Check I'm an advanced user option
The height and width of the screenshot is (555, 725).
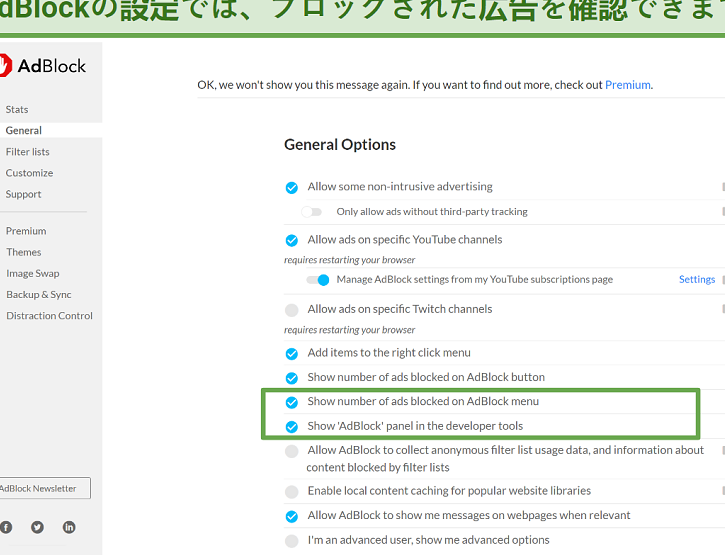click(x=292, y=541)
